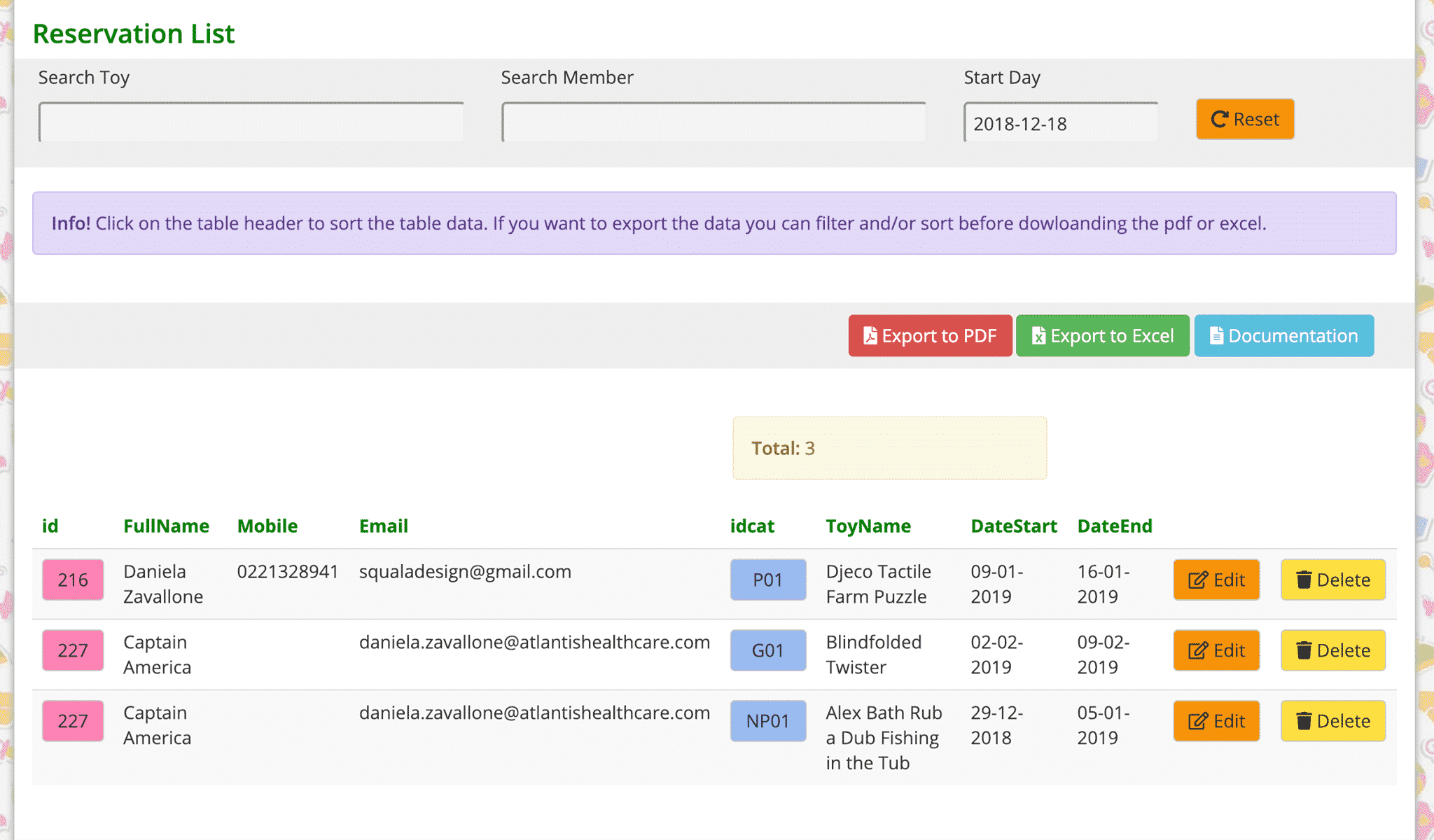The image size is (1434, 840).
Task: Click the document icon on Documentation button
Action: [x=1216, y=335]
